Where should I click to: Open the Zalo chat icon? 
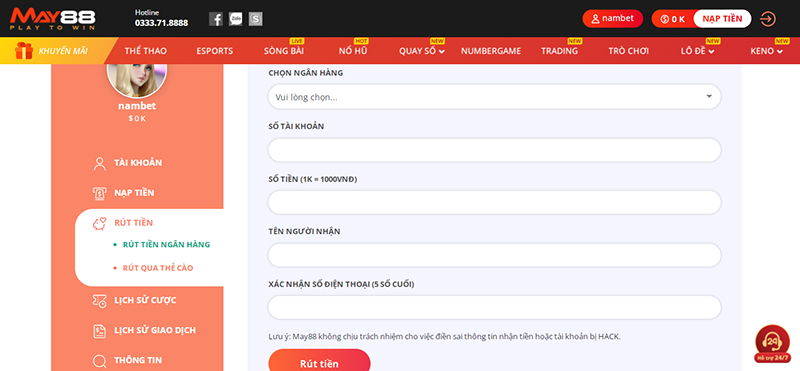point(236,19)
